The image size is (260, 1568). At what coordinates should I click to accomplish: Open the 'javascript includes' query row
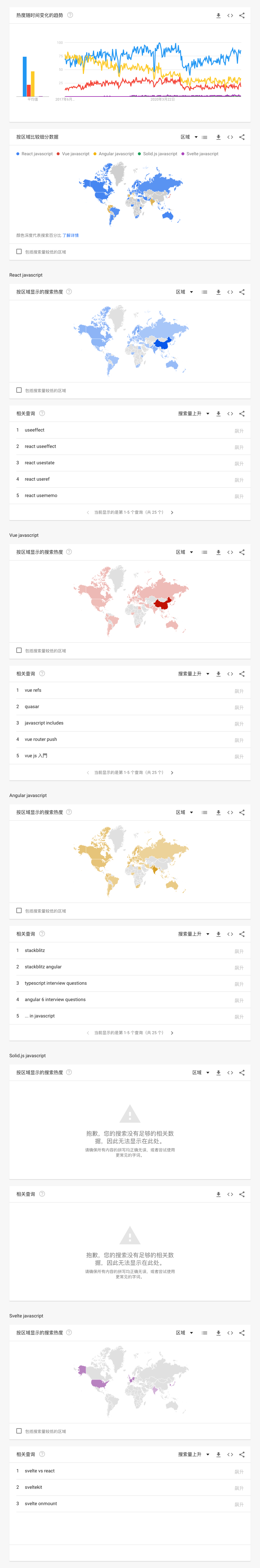(130, 723)
